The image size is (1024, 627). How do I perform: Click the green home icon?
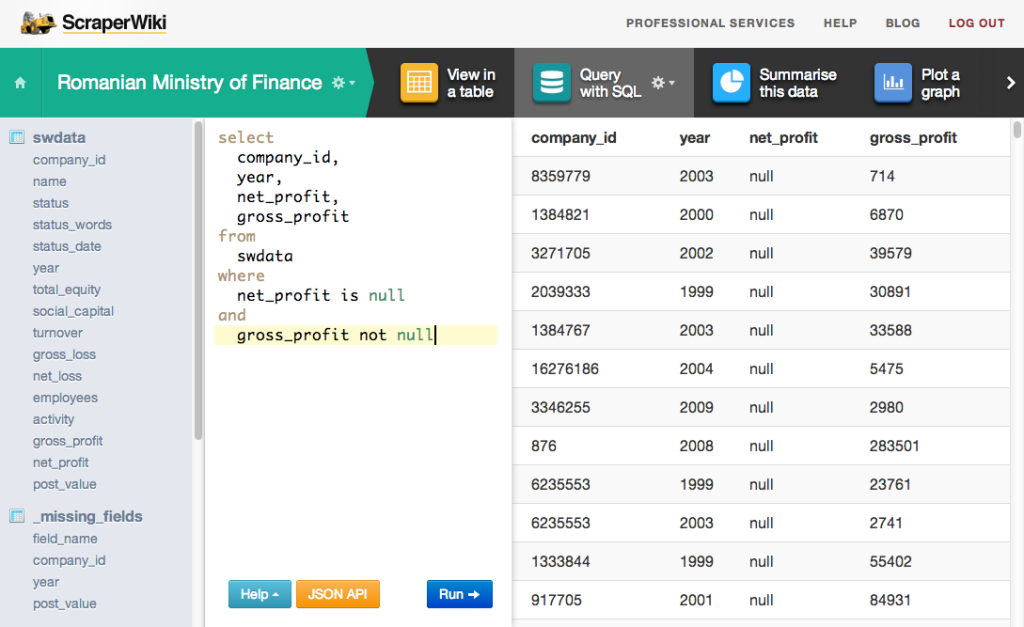[20, 82]
